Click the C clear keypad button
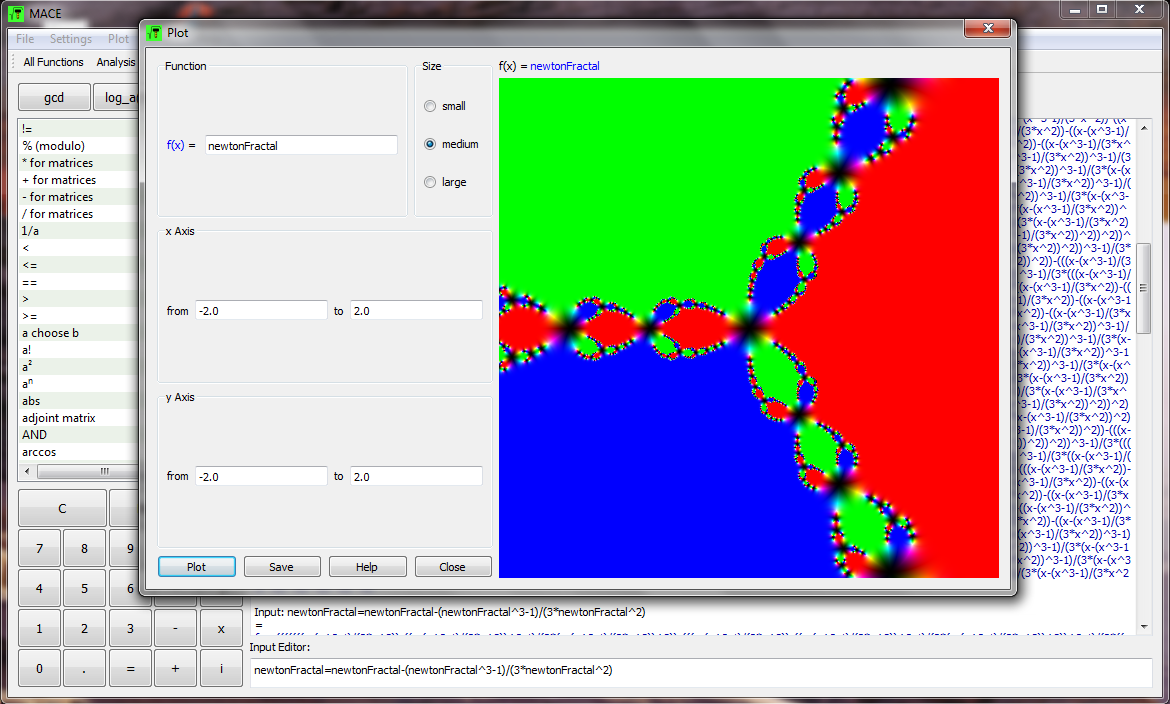 tap(62, 508)
